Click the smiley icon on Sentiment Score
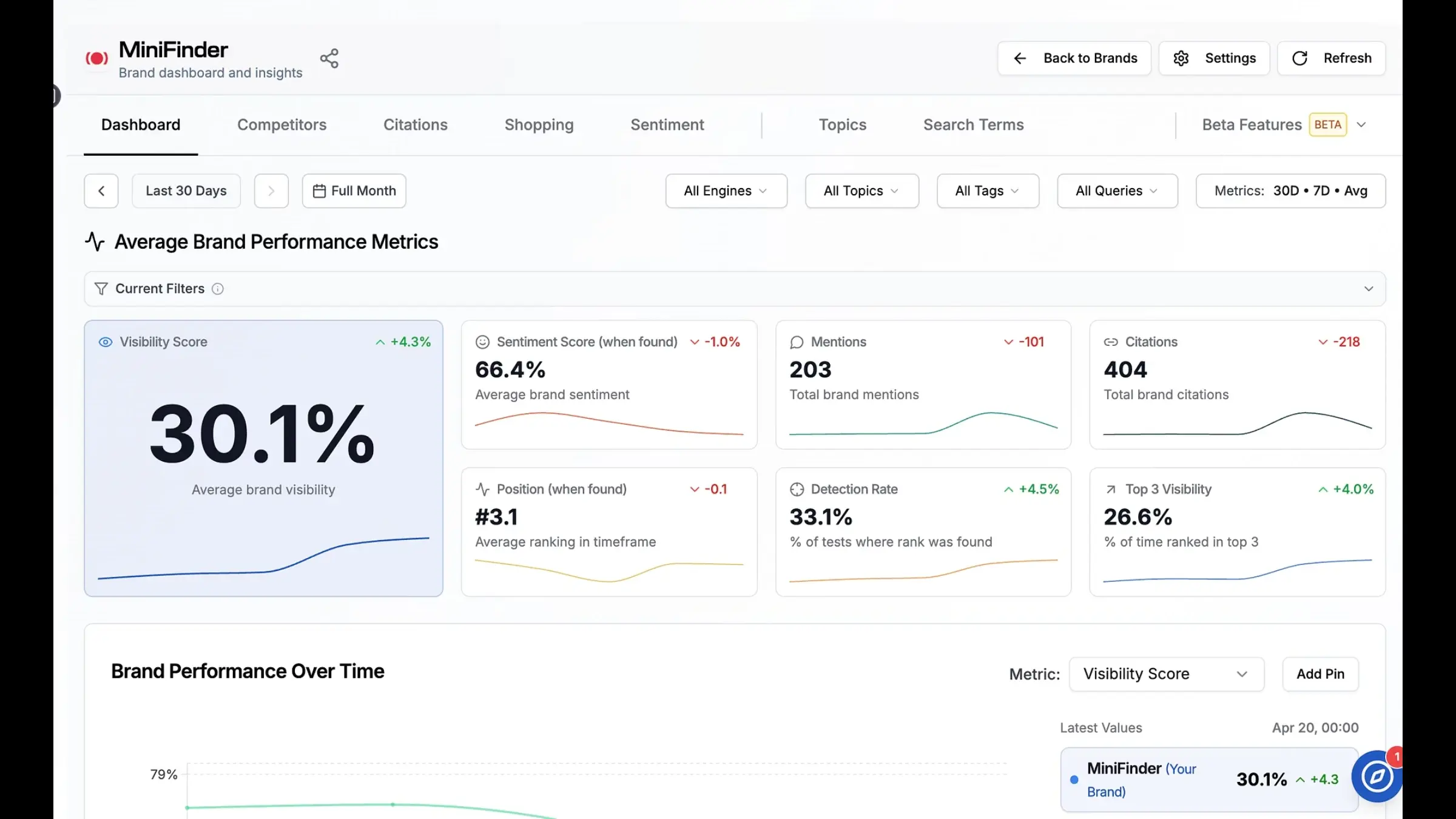The width and height of the screenshot is (1456, 819). (x=482, y=342)
